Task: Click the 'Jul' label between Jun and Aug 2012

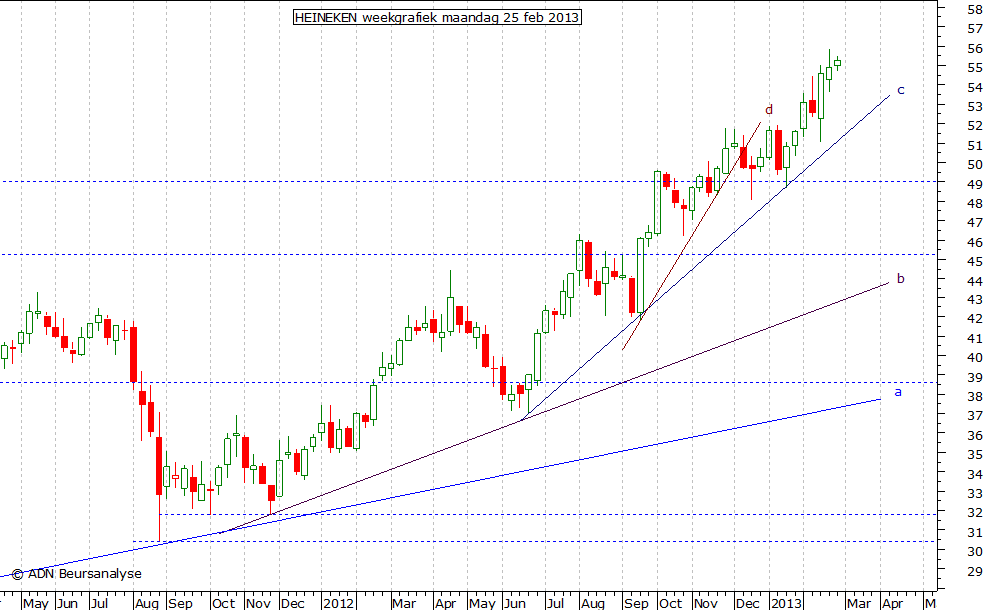Action: click(555, 603)
